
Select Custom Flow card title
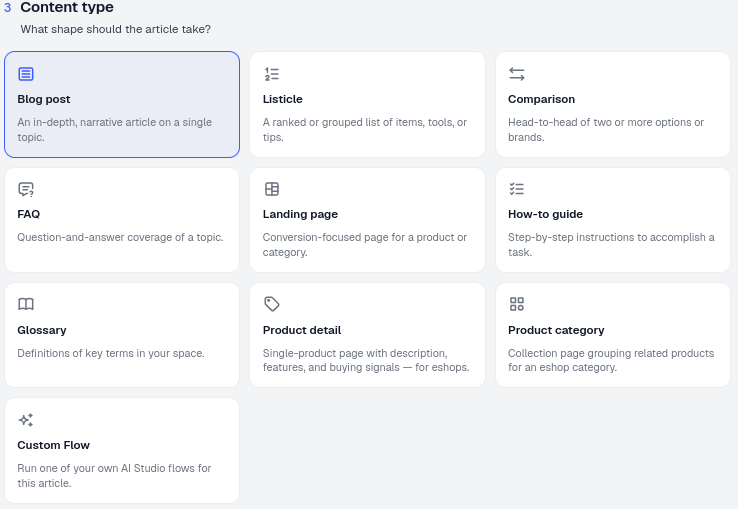pyautogui.click(x=53, y=445)
